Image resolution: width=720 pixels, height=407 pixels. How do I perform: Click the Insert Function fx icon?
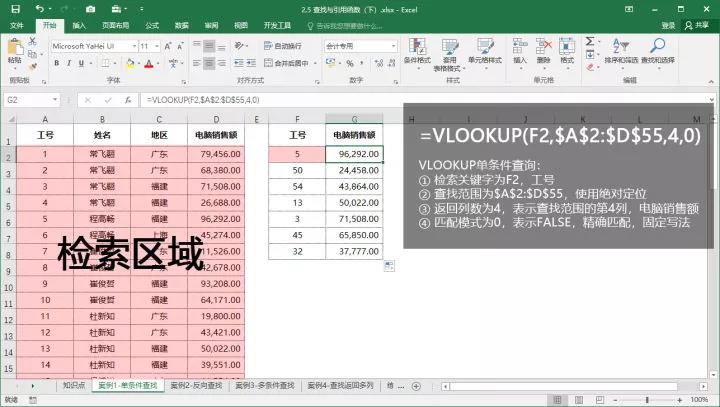point(126,100)
